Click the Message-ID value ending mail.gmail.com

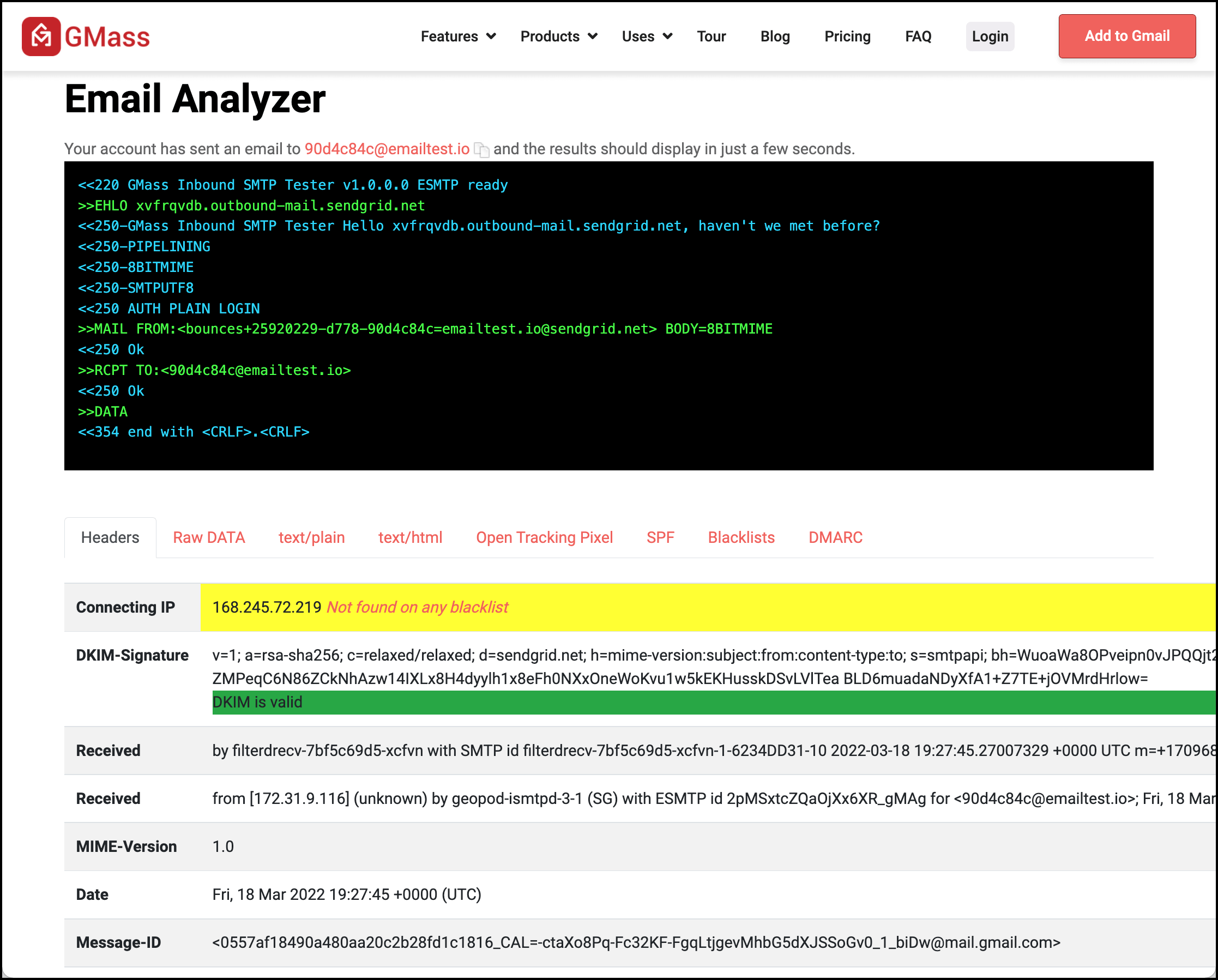coord(636,942)
